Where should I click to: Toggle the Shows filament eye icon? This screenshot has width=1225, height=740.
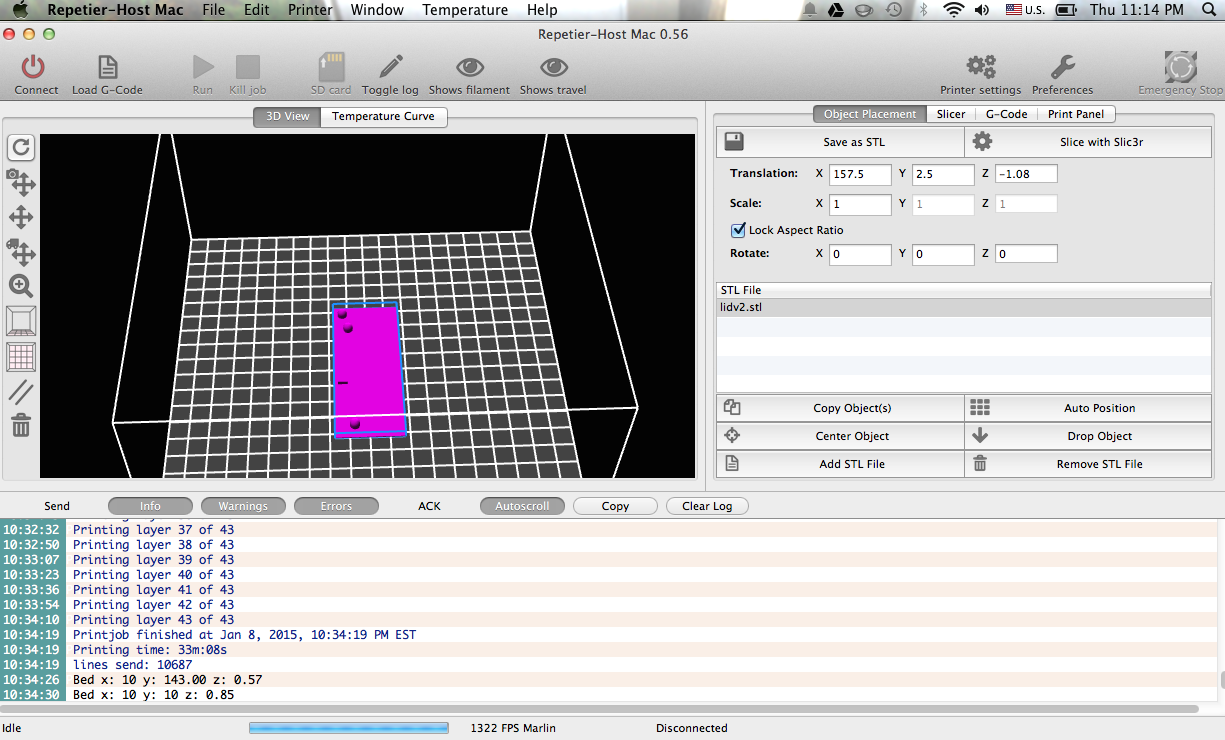(x=469, y=67)
